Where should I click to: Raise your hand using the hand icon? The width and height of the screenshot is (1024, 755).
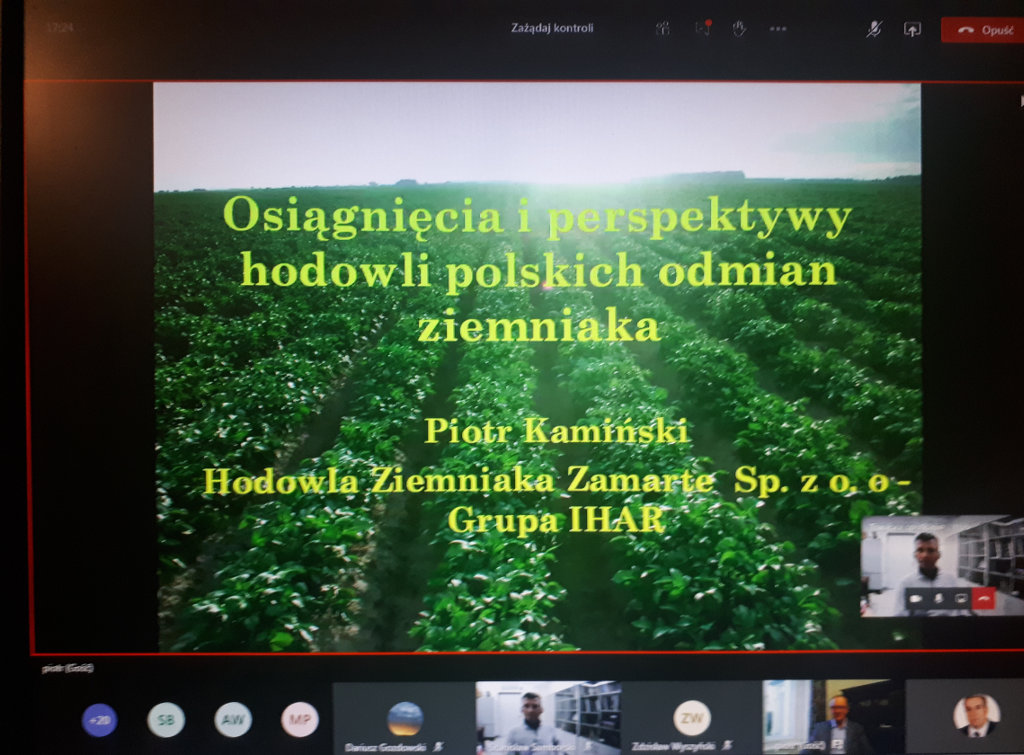(739, 29)
